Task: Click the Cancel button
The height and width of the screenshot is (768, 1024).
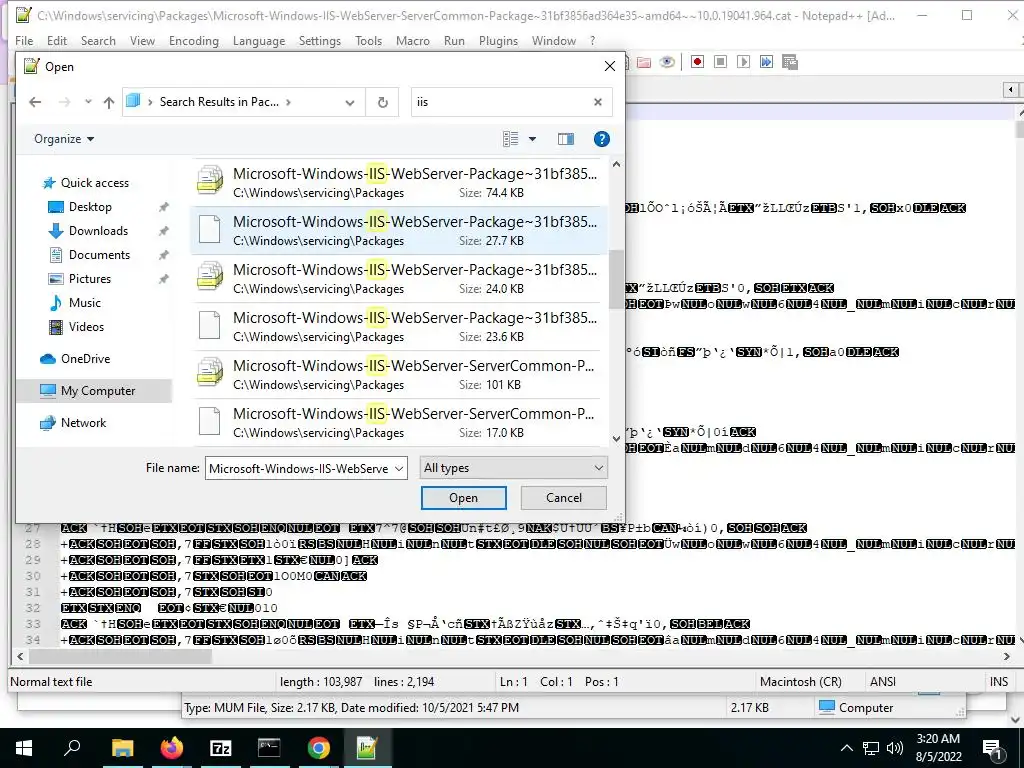Action: (x=564, y=498)
